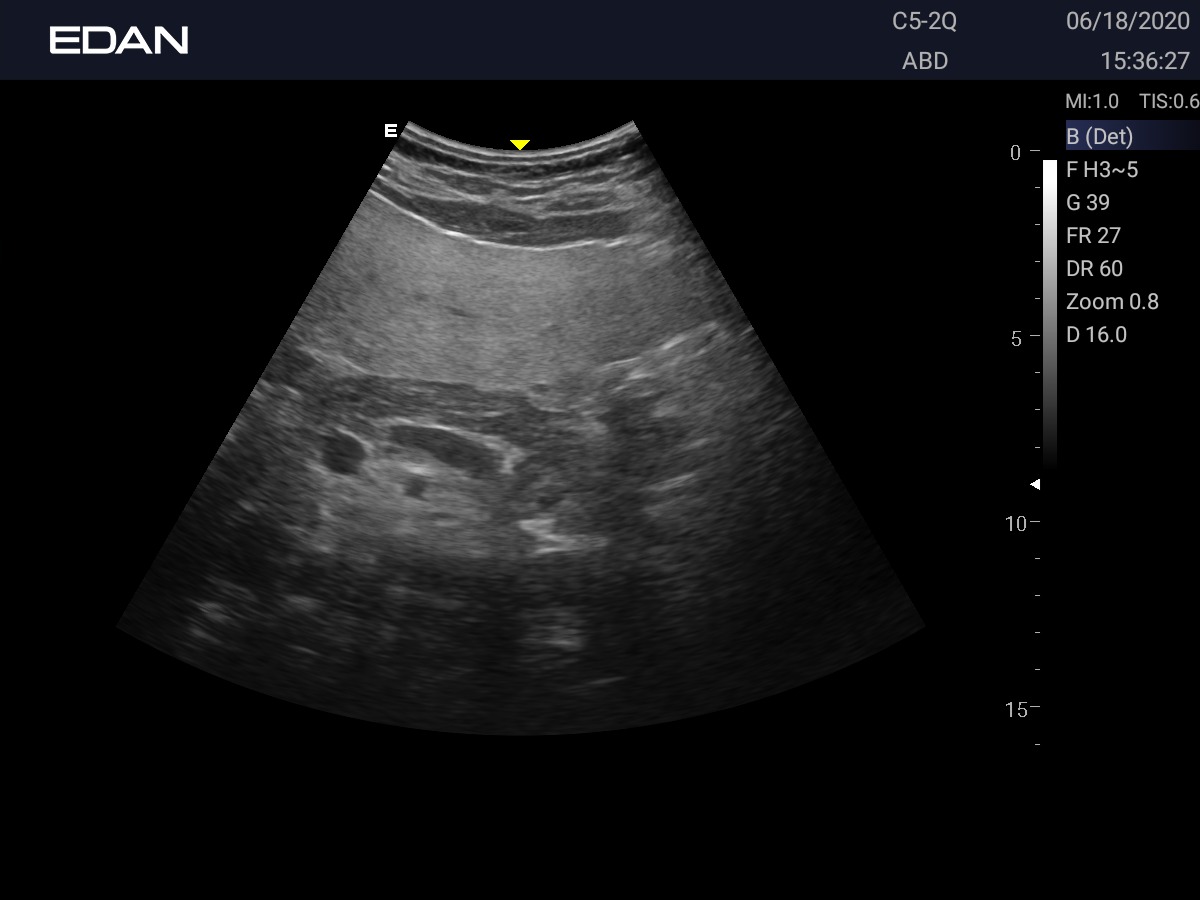Image resolution: width=1200 pixels, height=900 pixels.
Task: Select the gain G 39 parameter
Action: click(1088, 202)
